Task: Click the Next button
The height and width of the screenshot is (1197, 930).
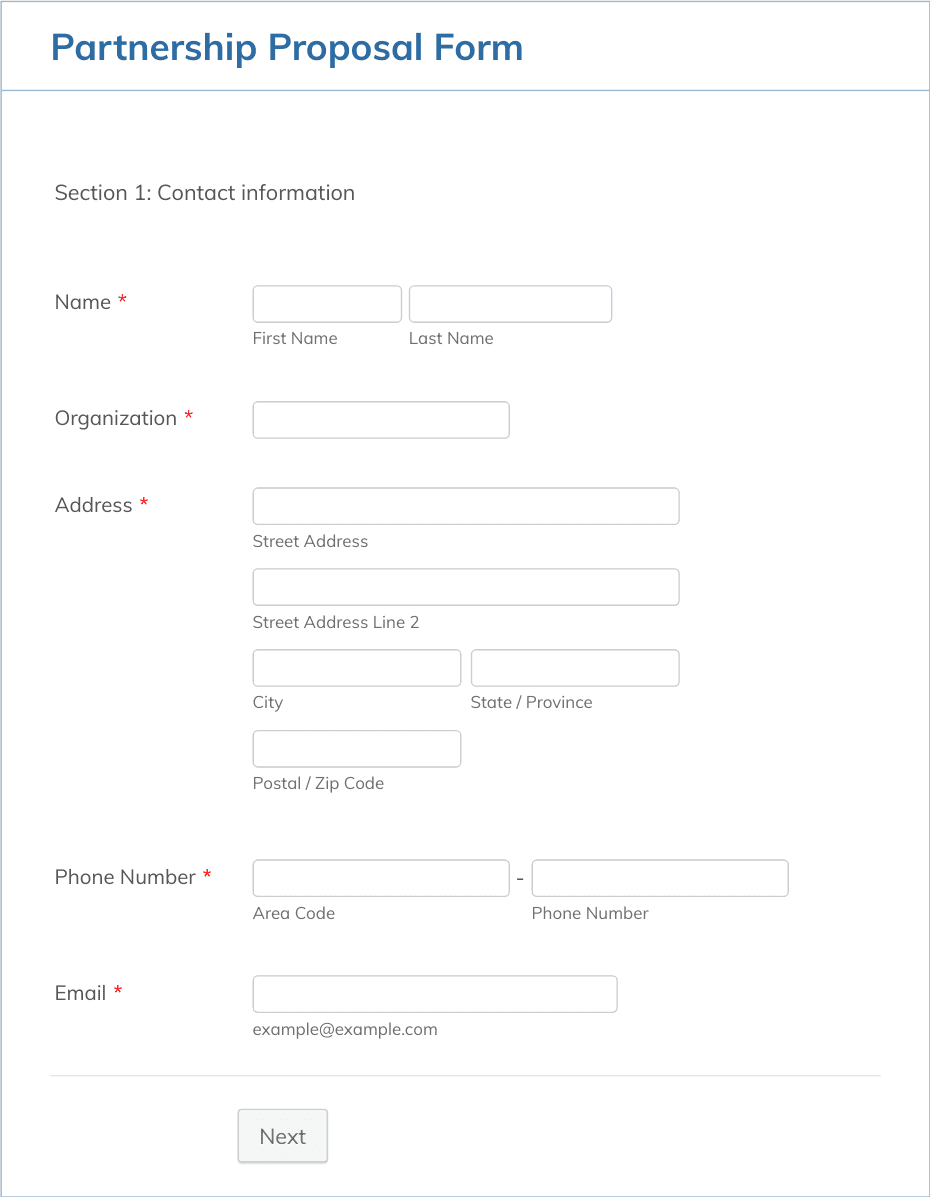Action: point(283,1136)
